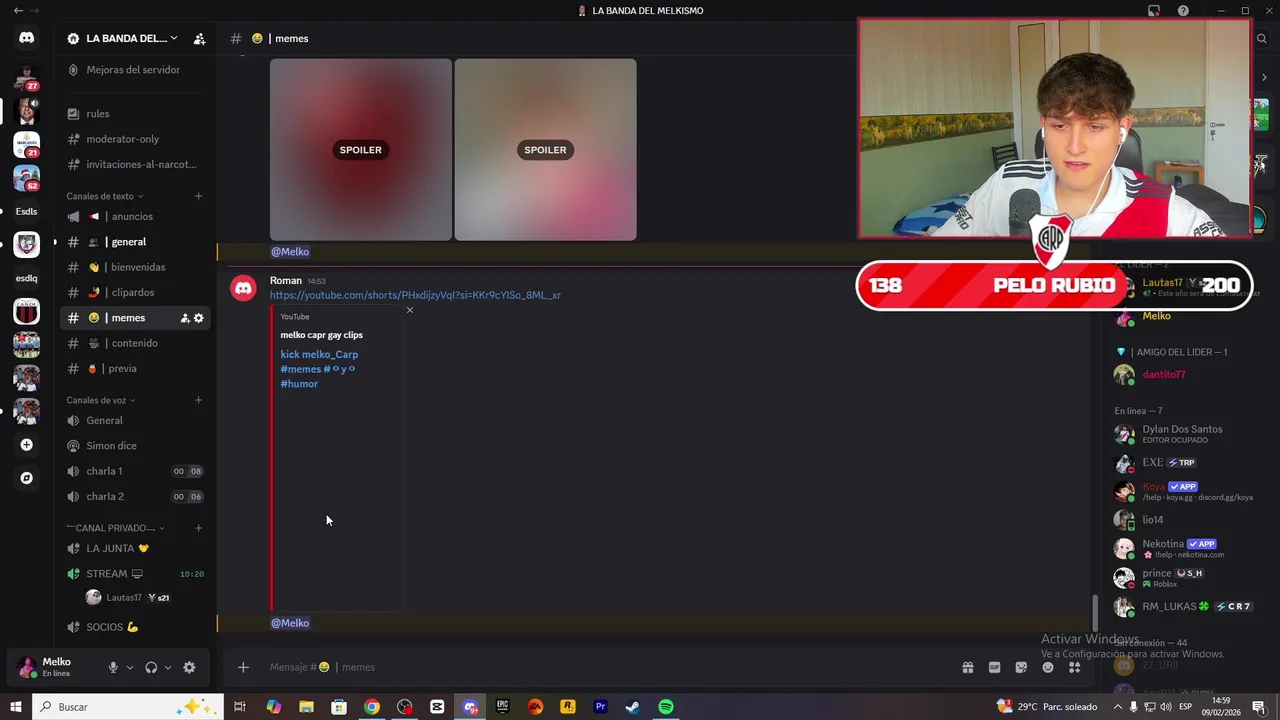Create channel in Canales de texto
1280x720 pixels.
(198, 196)
